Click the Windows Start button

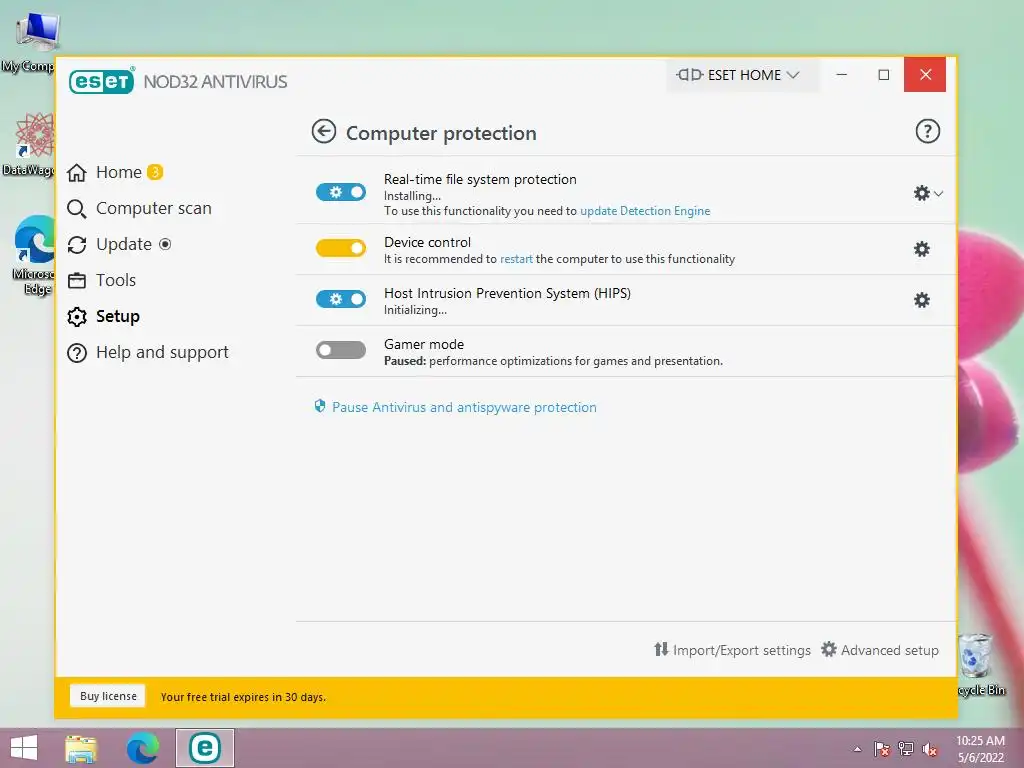point(24,748)
